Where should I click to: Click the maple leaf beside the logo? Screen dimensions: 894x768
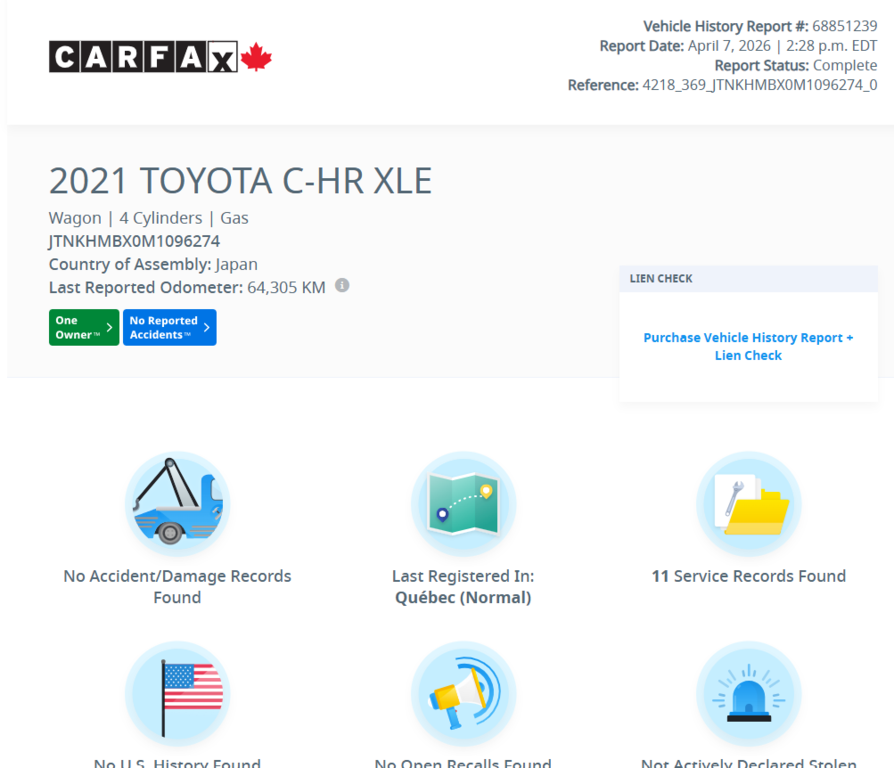click(x=255, y=56)
